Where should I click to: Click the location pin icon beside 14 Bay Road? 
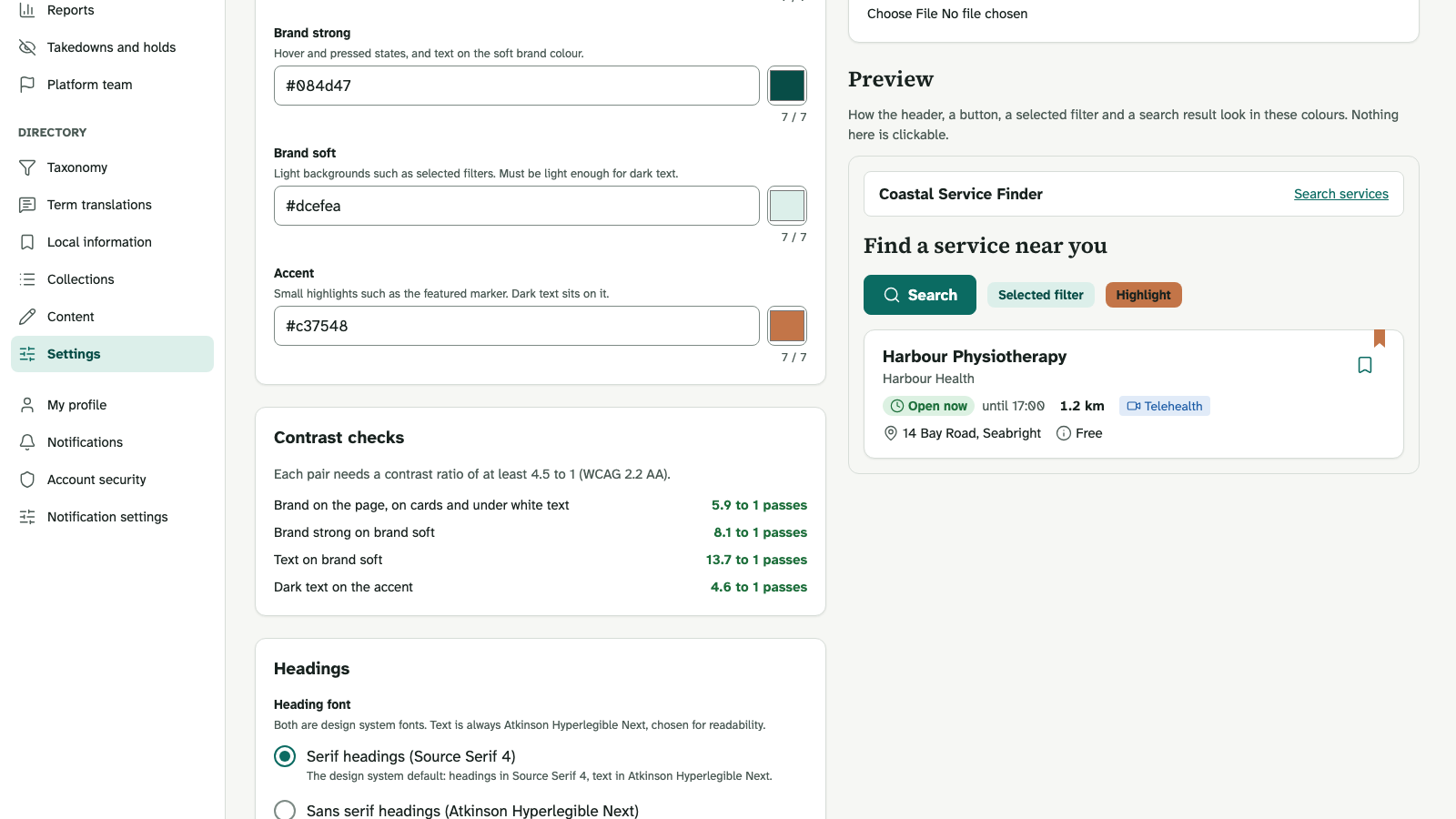tap(891, 433)
